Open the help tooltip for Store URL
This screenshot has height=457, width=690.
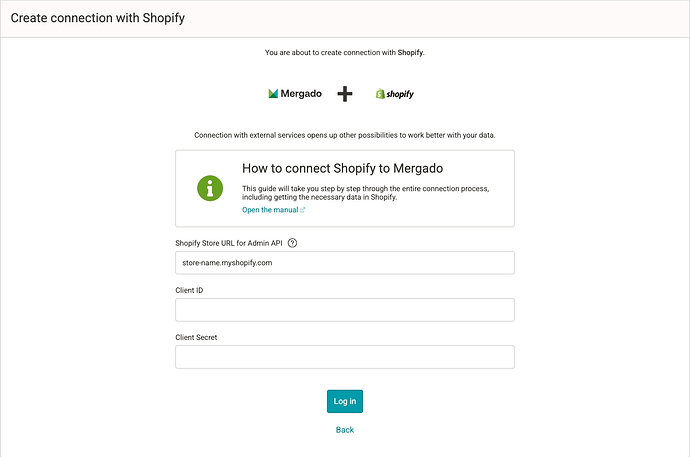[x=292, y=243]
